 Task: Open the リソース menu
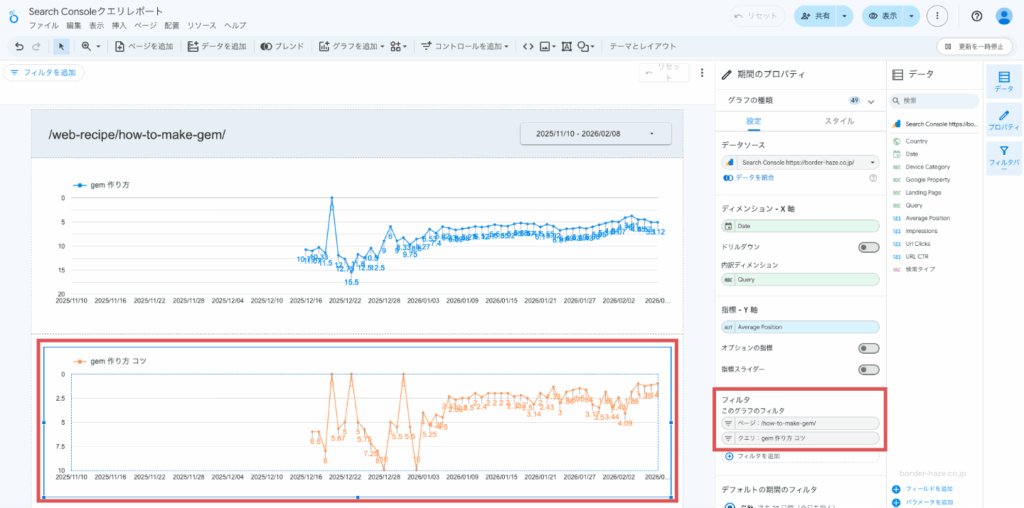pyautogui.click(x=201, y=25)
